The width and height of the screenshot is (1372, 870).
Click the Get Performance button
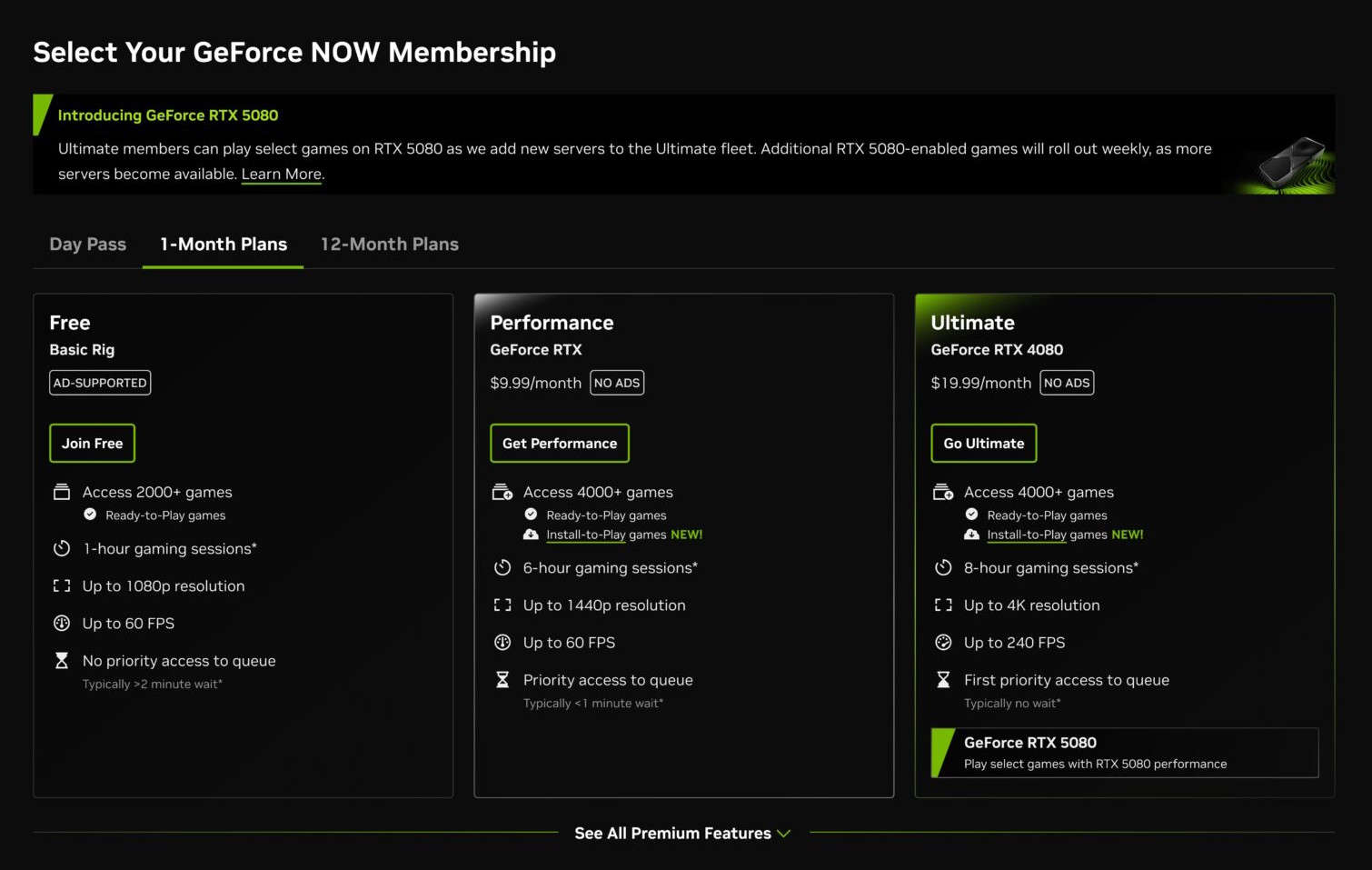(560, 443)
